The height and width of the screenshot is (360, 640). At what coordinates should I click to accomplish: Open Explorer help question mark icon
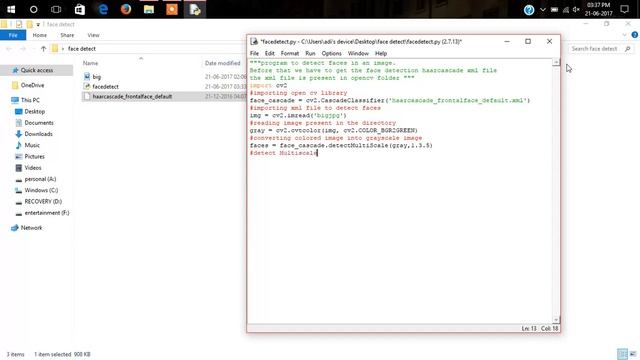click(x=635, y=35)
